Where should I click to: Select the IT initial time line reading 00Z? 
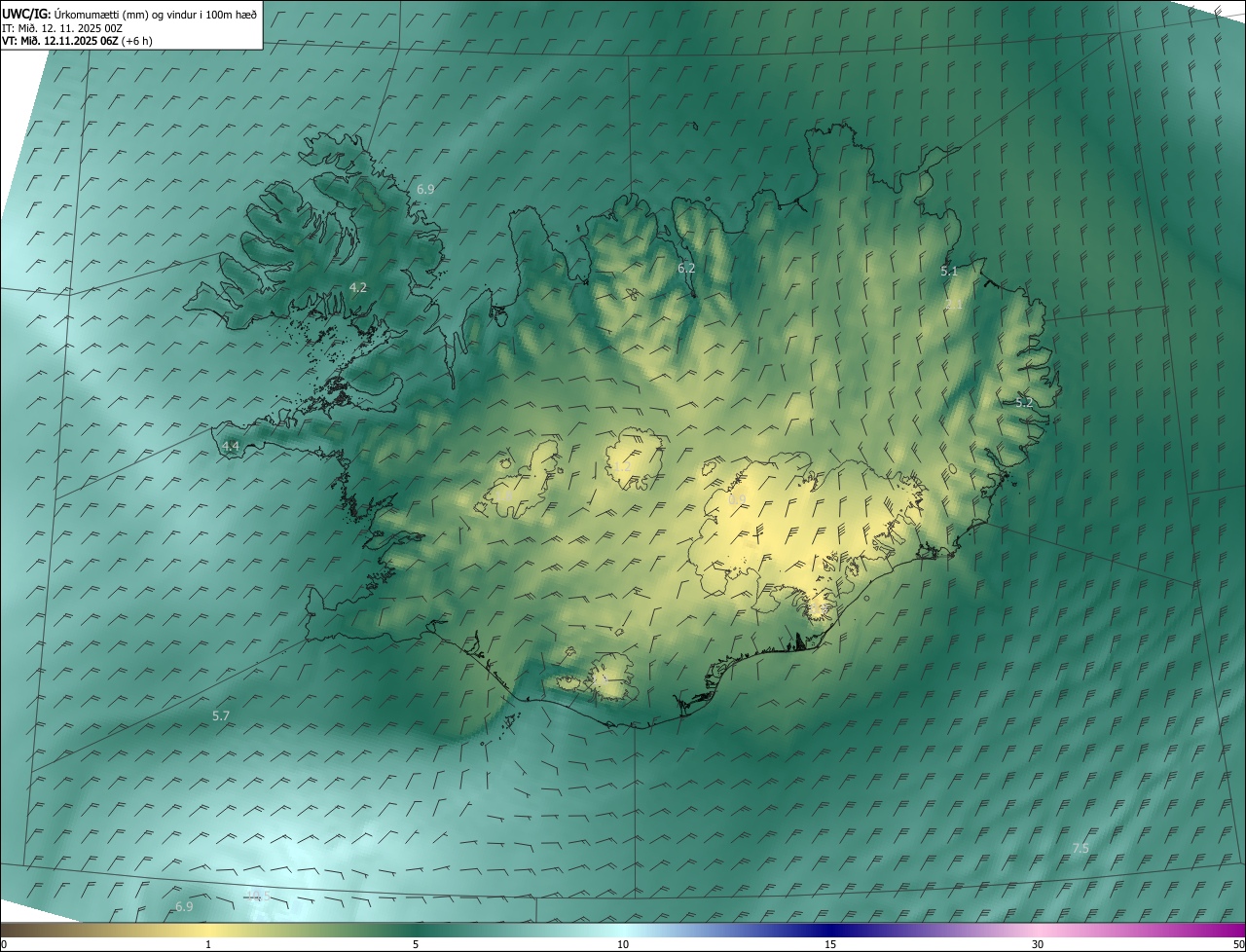point(62,28)
